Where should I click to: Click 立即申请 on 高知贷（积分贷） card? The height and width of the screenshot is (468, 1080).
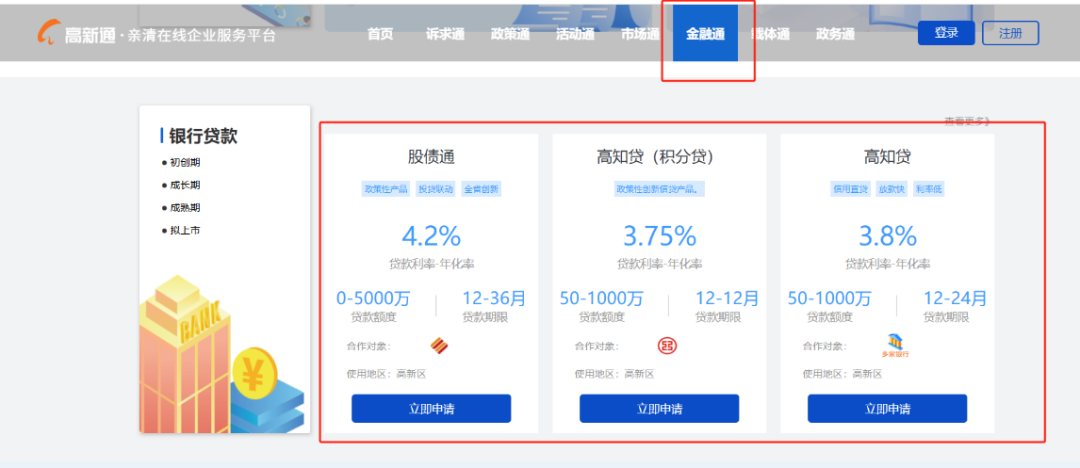point(659,409)
